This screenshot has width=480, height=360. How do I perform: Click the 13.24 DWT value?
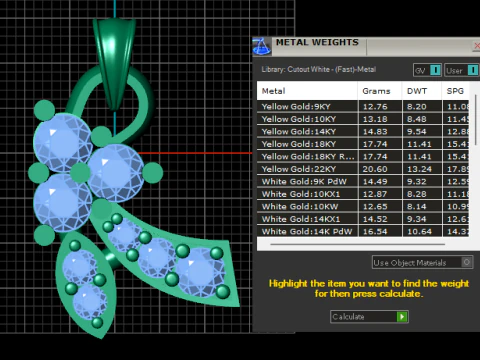click(x=419, y=169)
